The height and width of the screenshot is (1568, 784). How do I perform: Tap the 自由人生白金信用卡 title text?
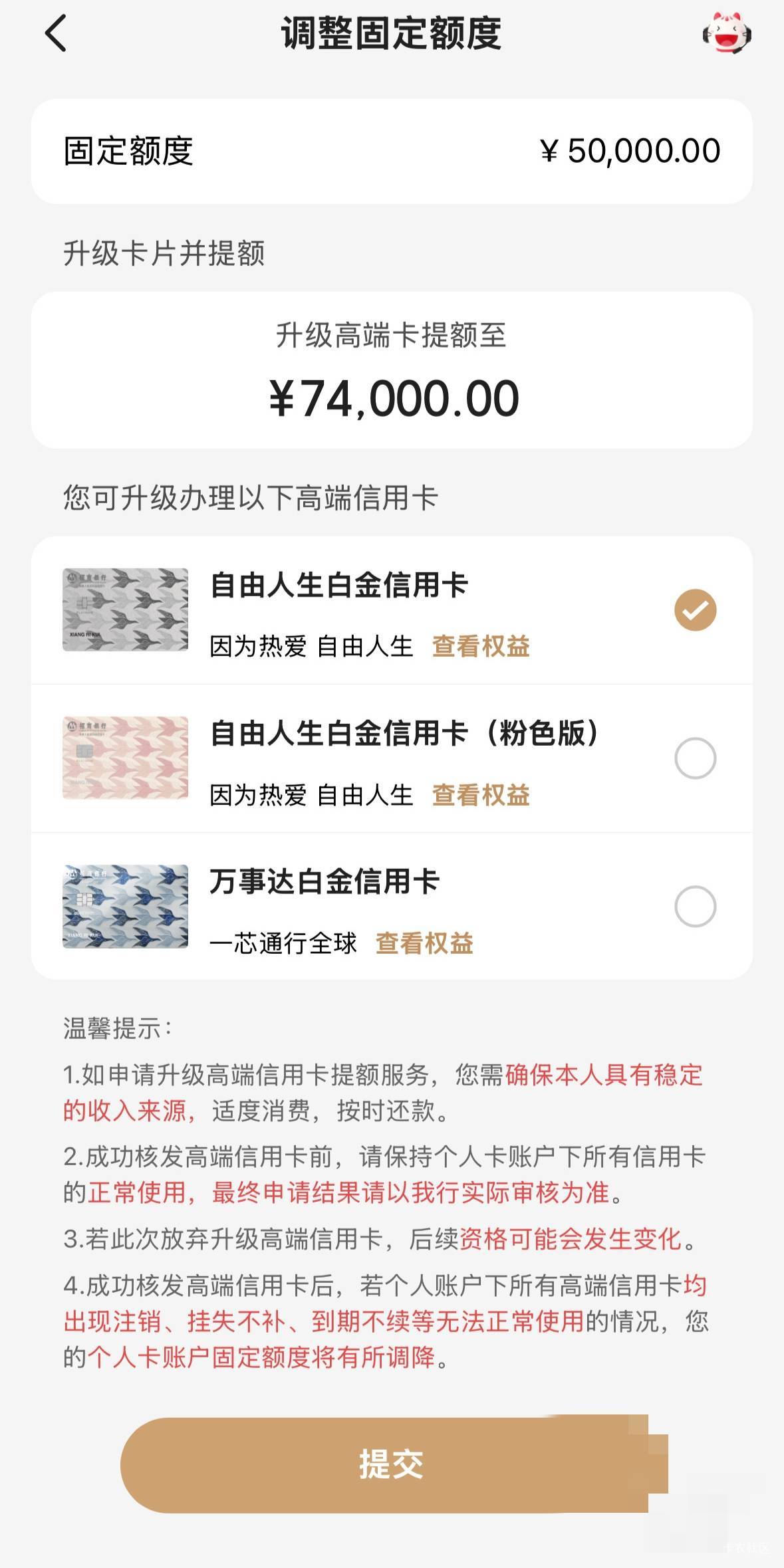(x=339, y=586)
